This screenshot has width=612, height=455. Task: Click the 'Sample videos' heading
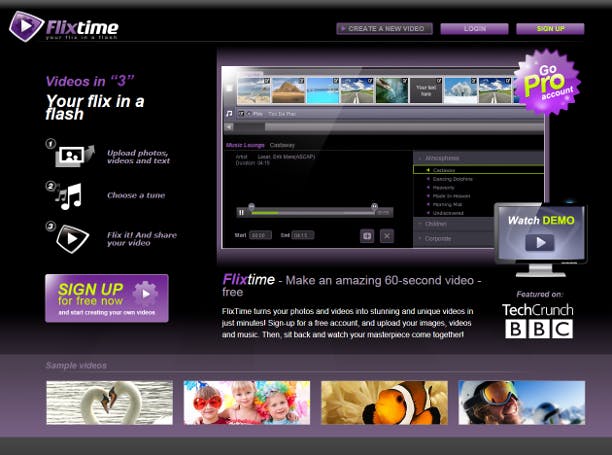(76, 365)
